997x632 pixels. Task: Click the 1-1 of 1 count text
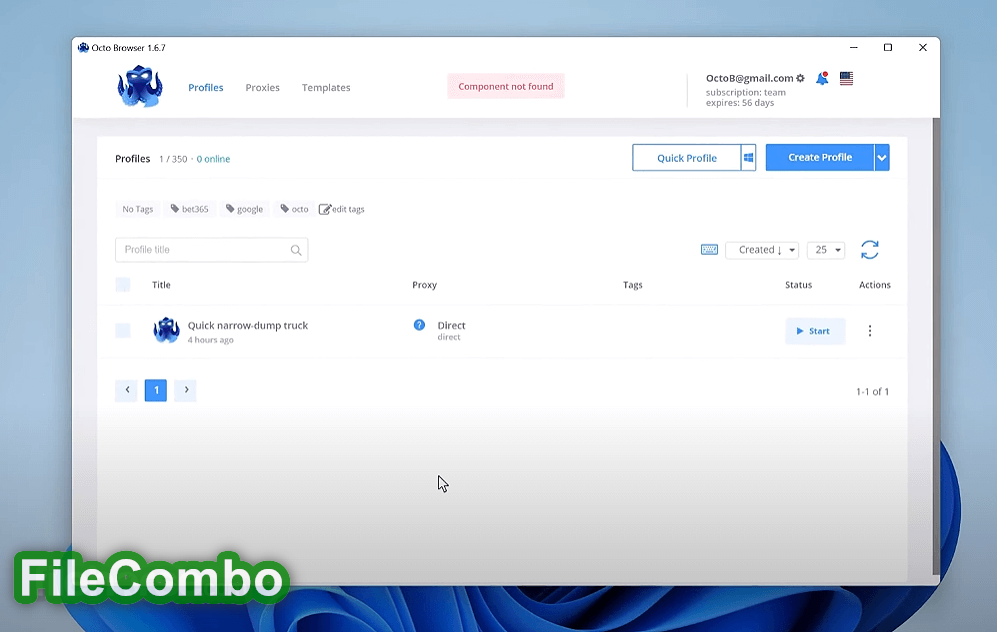coord(872,392)
